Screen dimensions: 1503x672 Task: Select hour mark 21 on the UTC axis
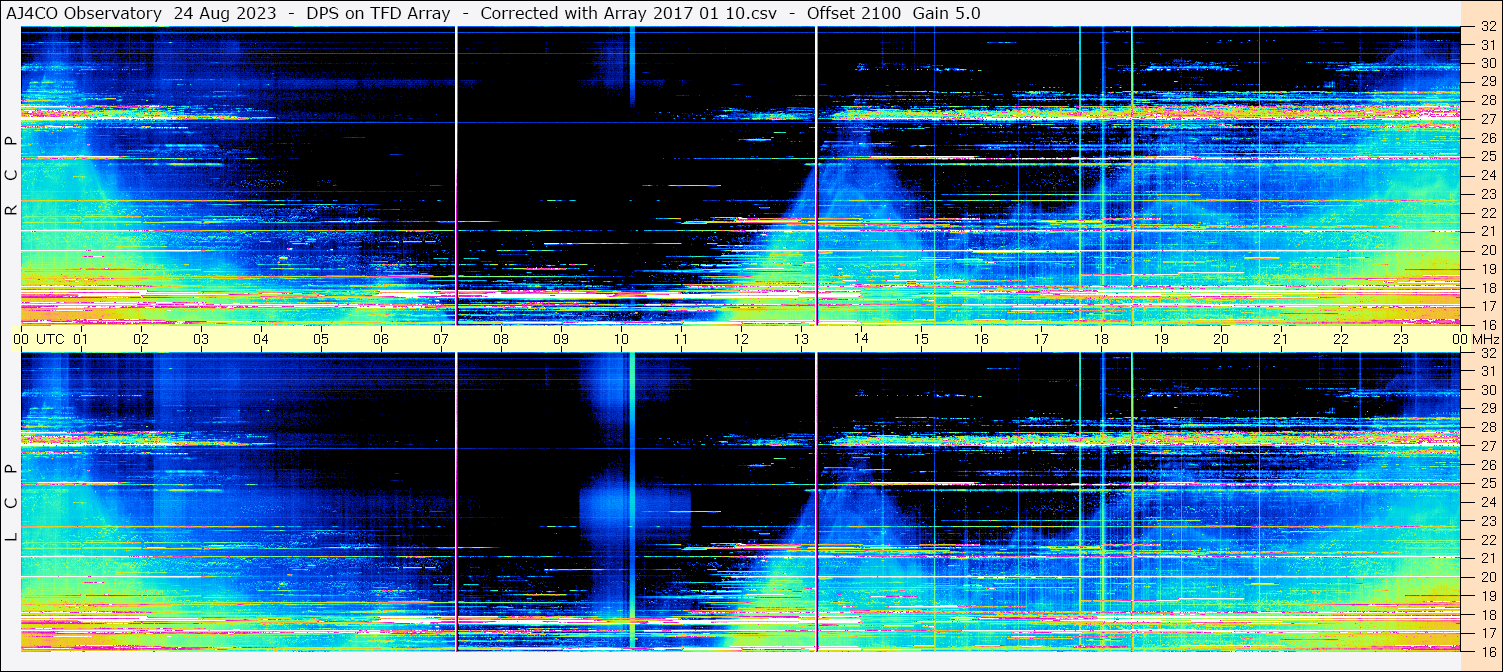[1281, 339]
